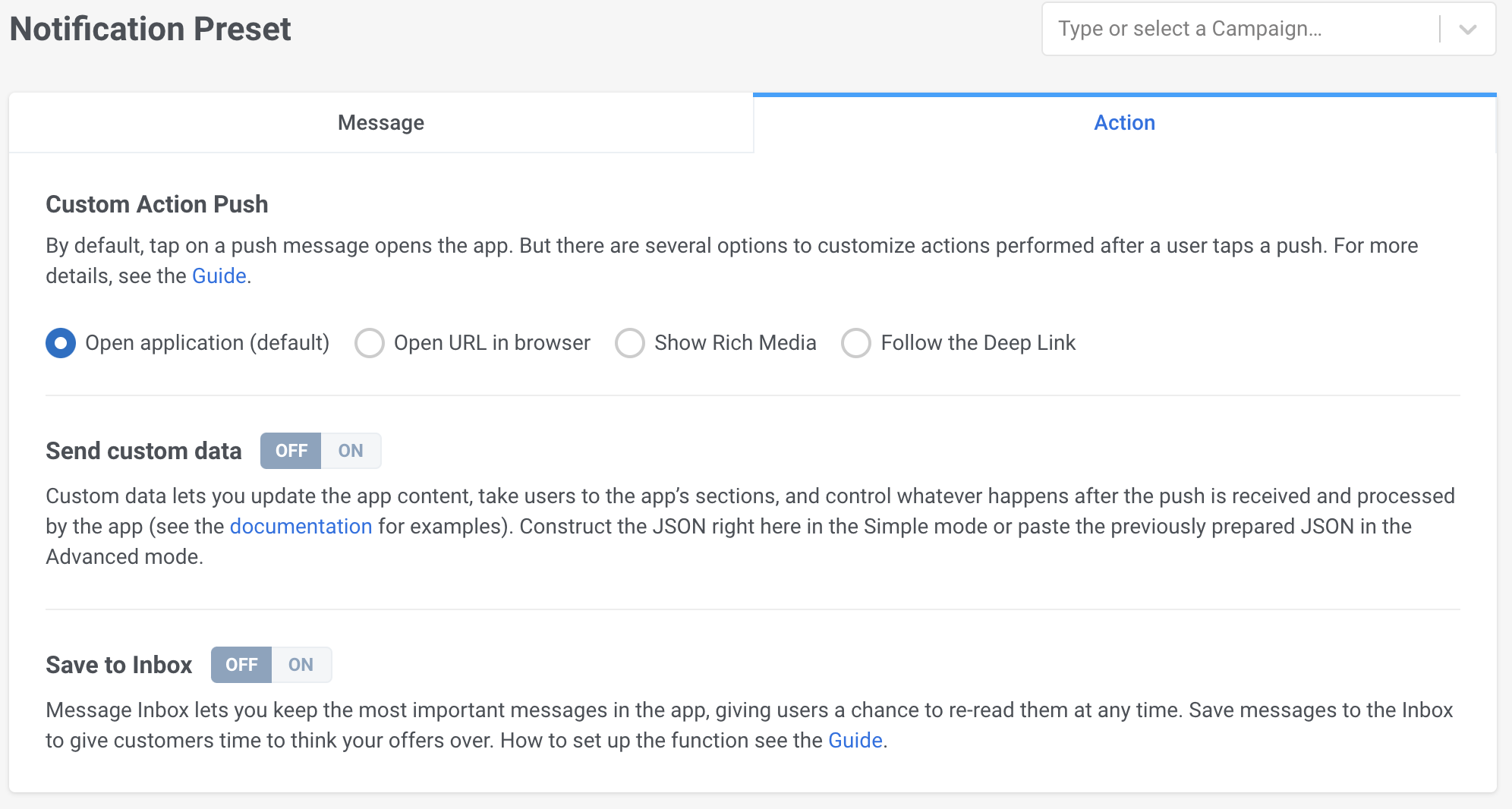Click OFF on Send custom data toggle

click(291, 451)
